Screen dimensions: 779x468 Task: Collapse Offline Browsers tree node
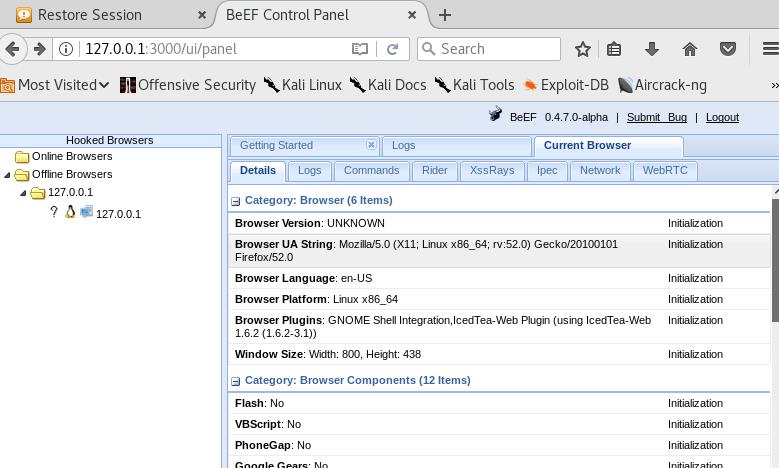point(7,175)
